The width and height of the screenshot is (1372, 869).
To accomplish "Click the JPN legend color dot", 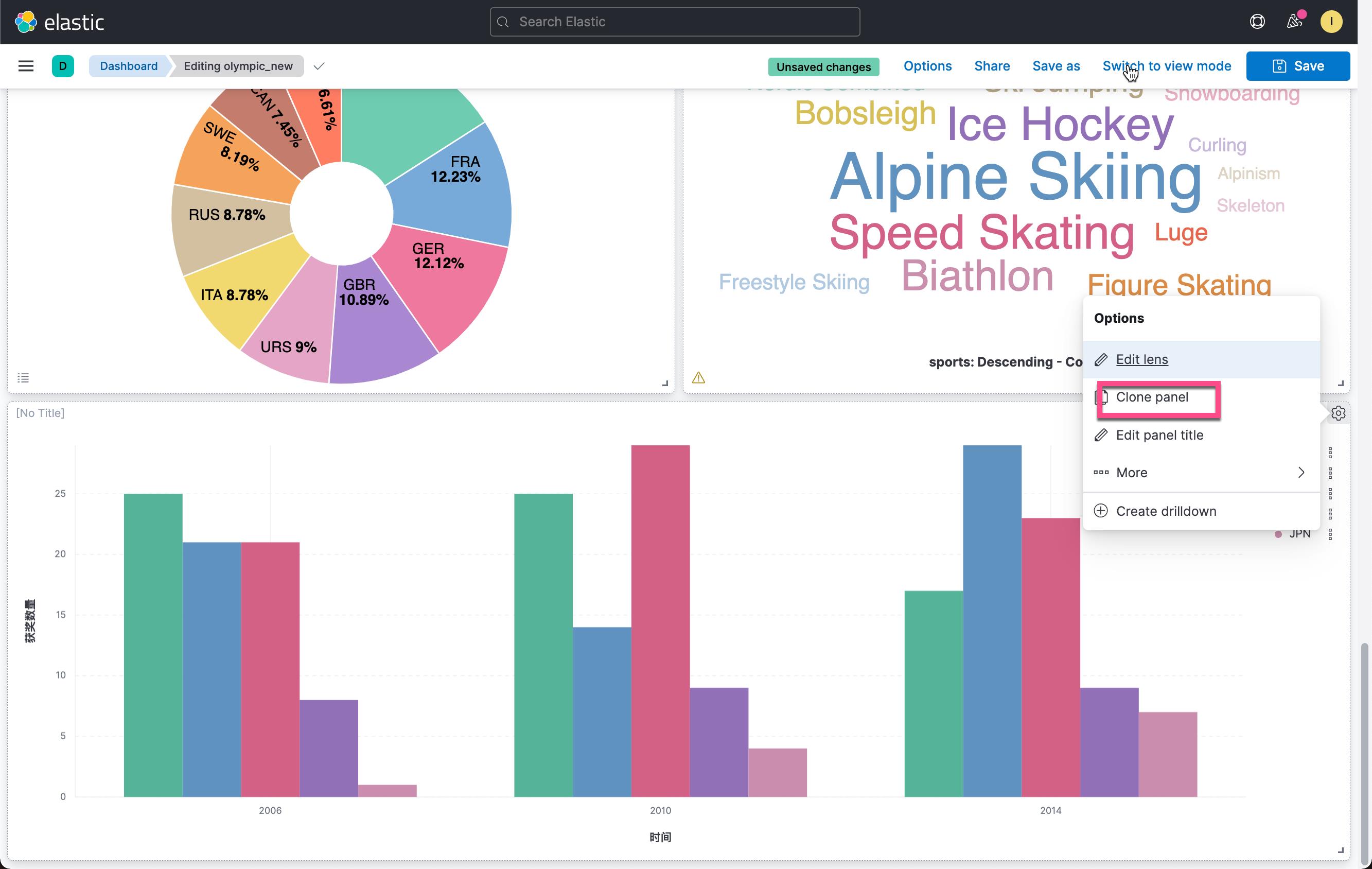I will coord(1278,534).
